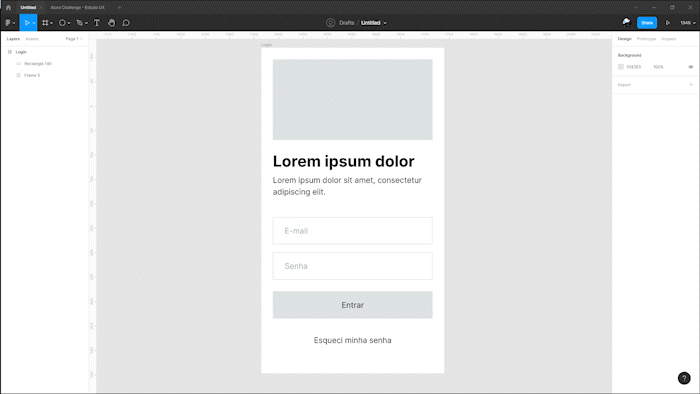This screenshot has width=700, height=394.
Task: Activate the Untitled file tab
Action: (x=28, y=8)
